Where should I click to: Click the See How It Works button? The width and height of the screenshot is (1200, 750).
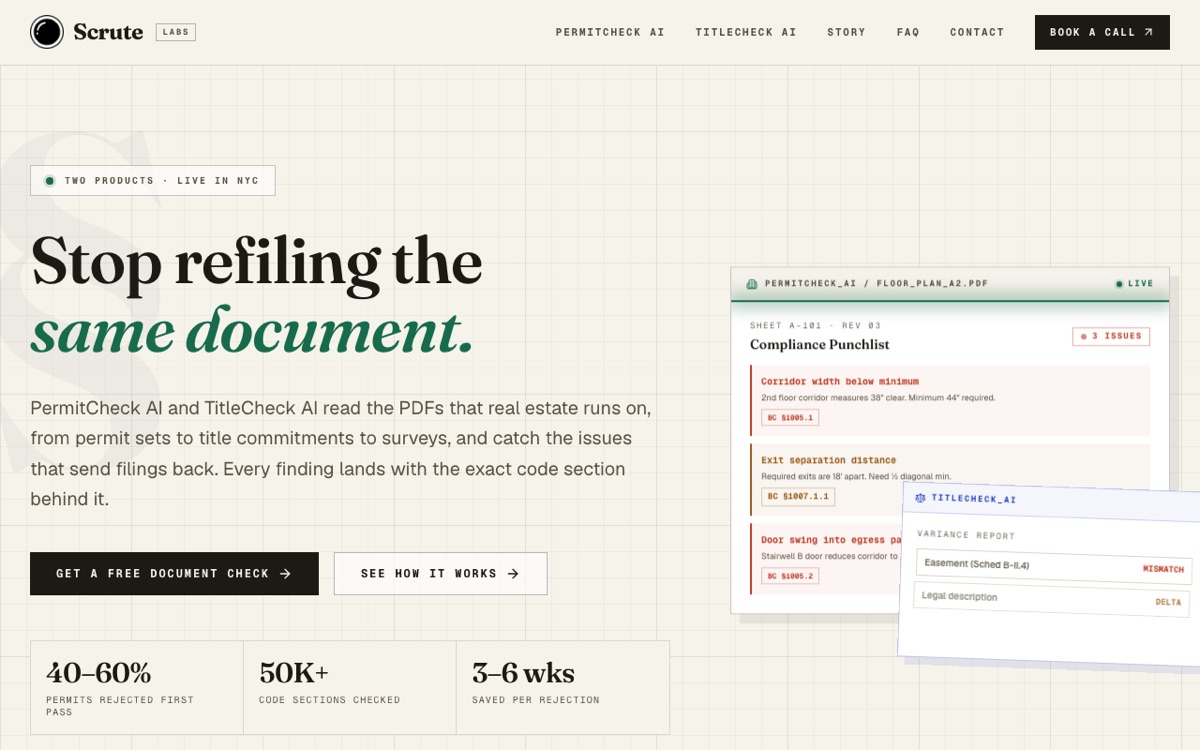pos(440,574)
